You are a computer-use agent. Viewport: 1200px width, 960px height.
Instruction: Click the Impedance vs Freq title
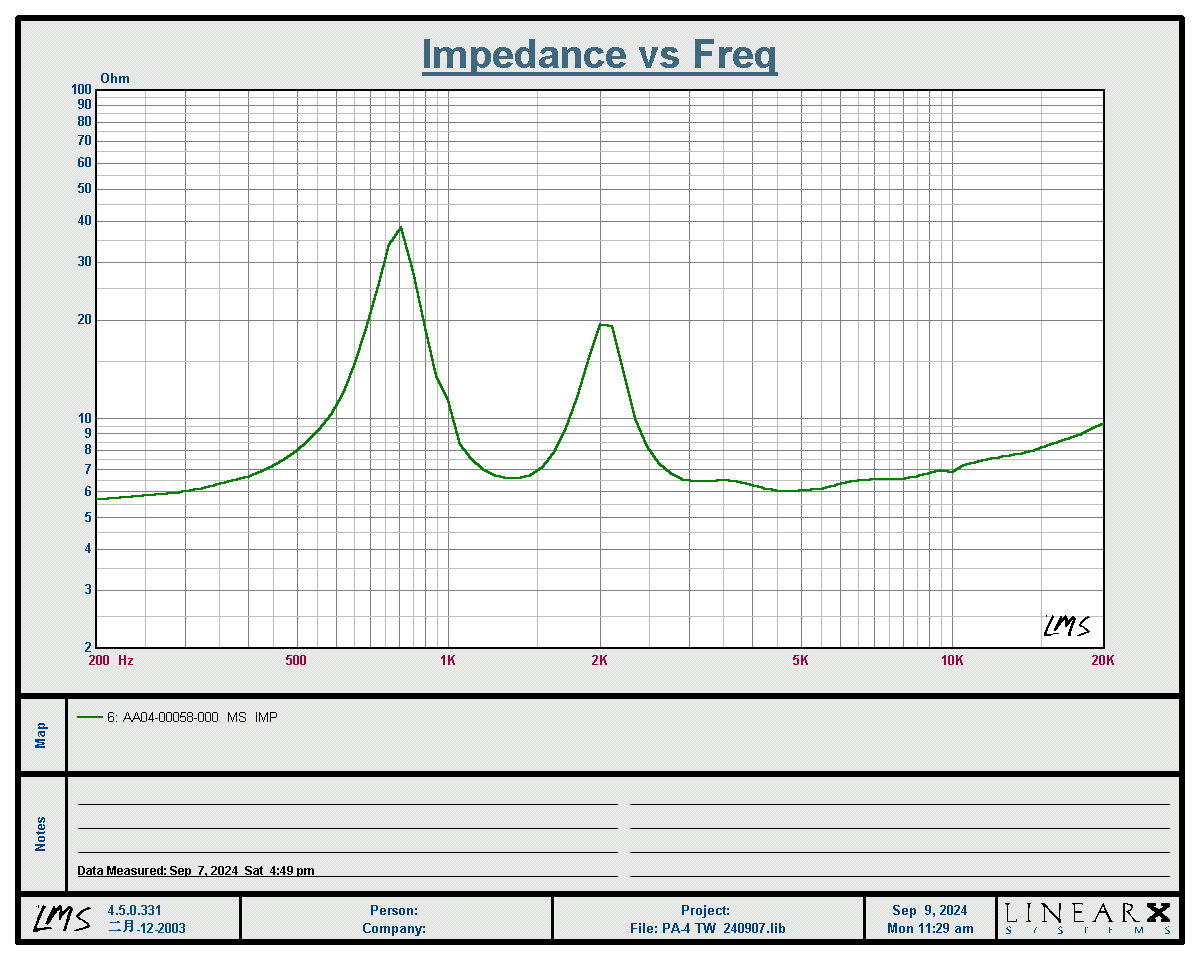(x=599, y=54)
